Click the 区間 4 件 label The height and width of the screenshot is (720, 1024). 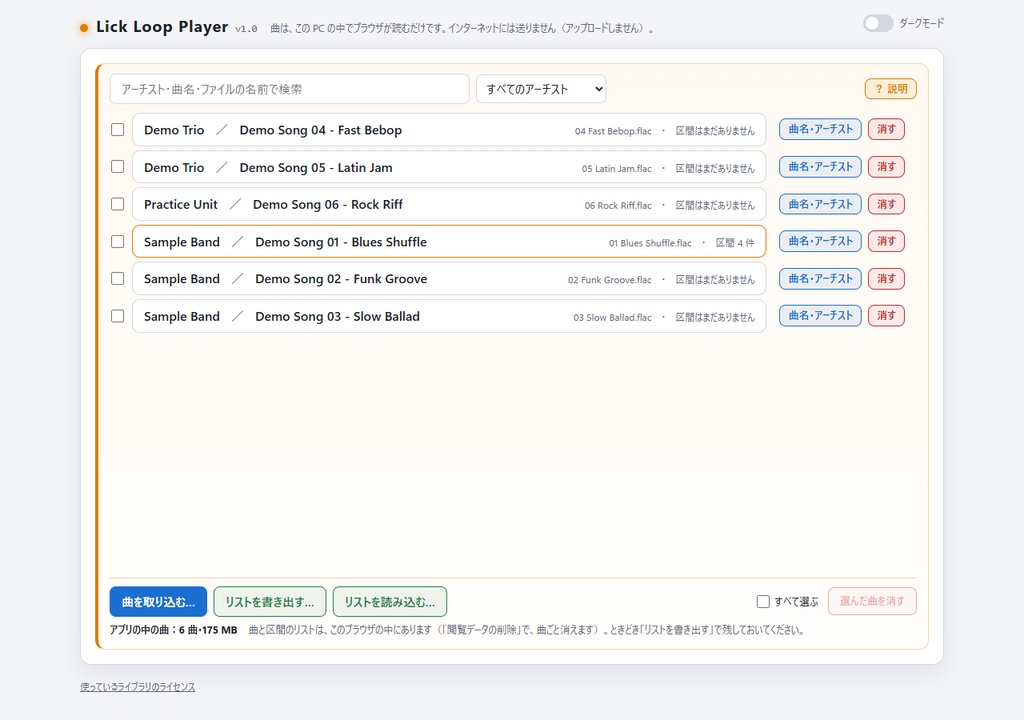click(x=735, y=243)
